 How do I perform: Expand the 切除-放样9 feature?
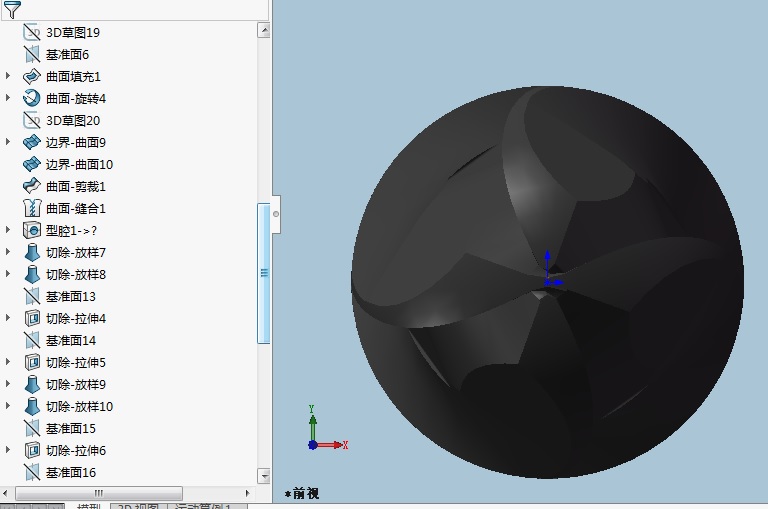pos(8,384)
